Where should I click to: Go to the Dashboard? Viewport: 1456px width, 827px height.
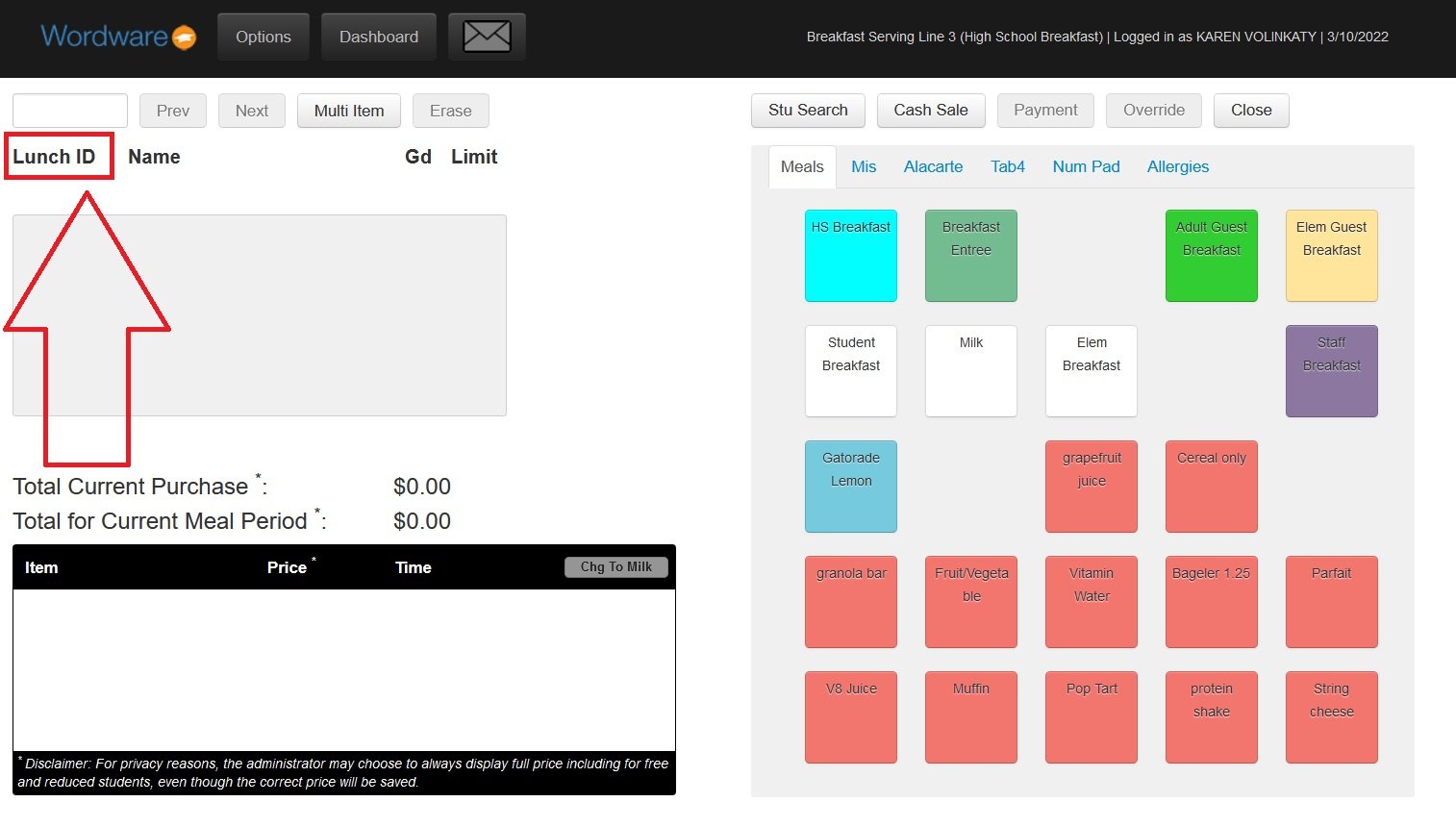pos(378,37)
